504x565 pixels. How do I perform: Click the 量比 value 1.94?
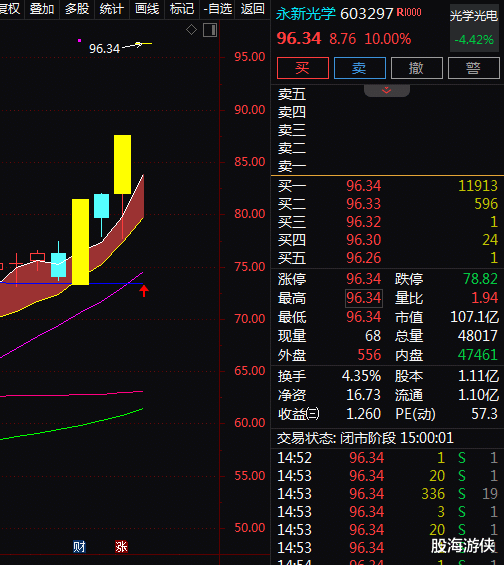point(485,298)
